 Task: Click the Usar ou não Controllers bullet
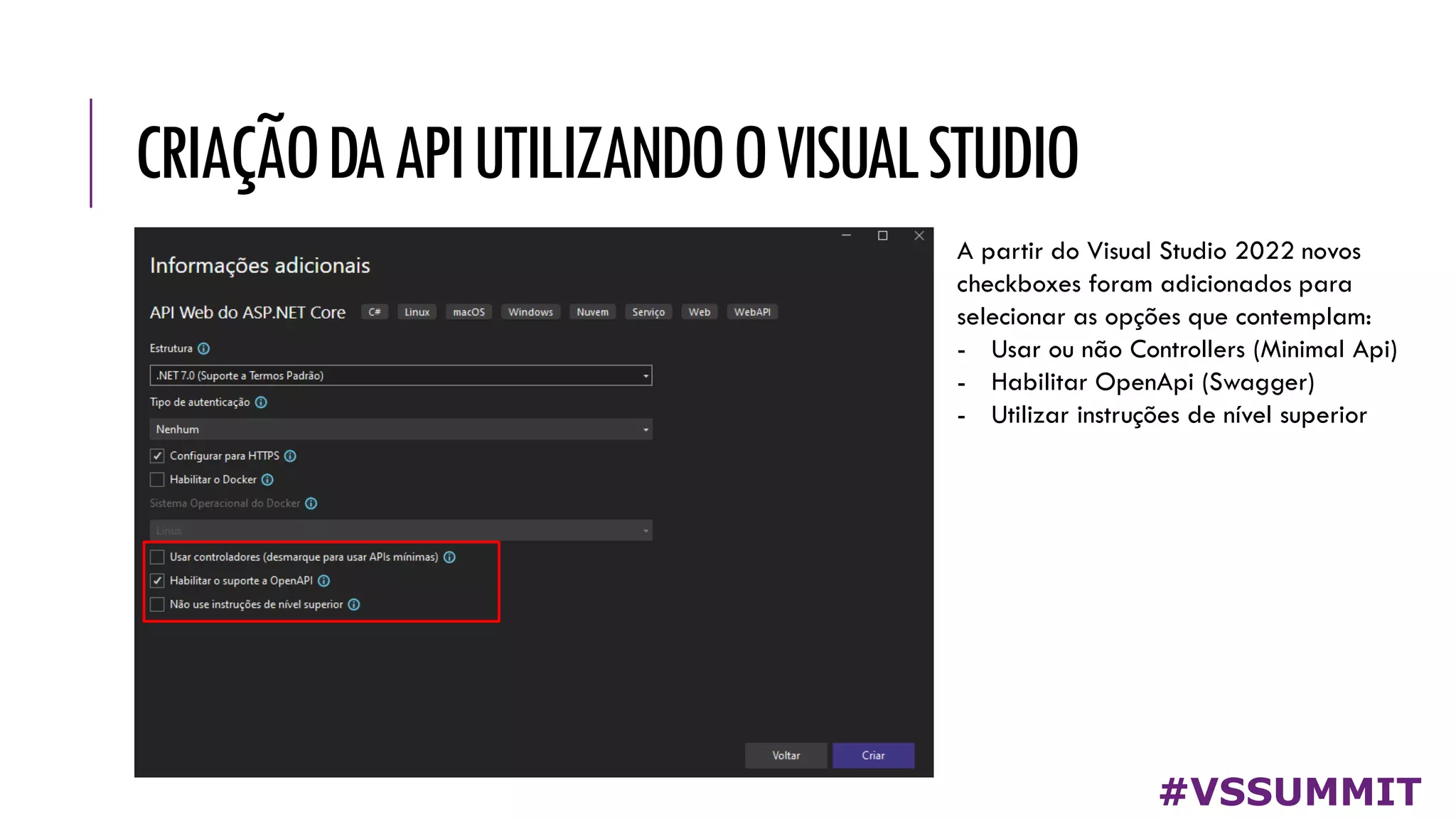1194,350
